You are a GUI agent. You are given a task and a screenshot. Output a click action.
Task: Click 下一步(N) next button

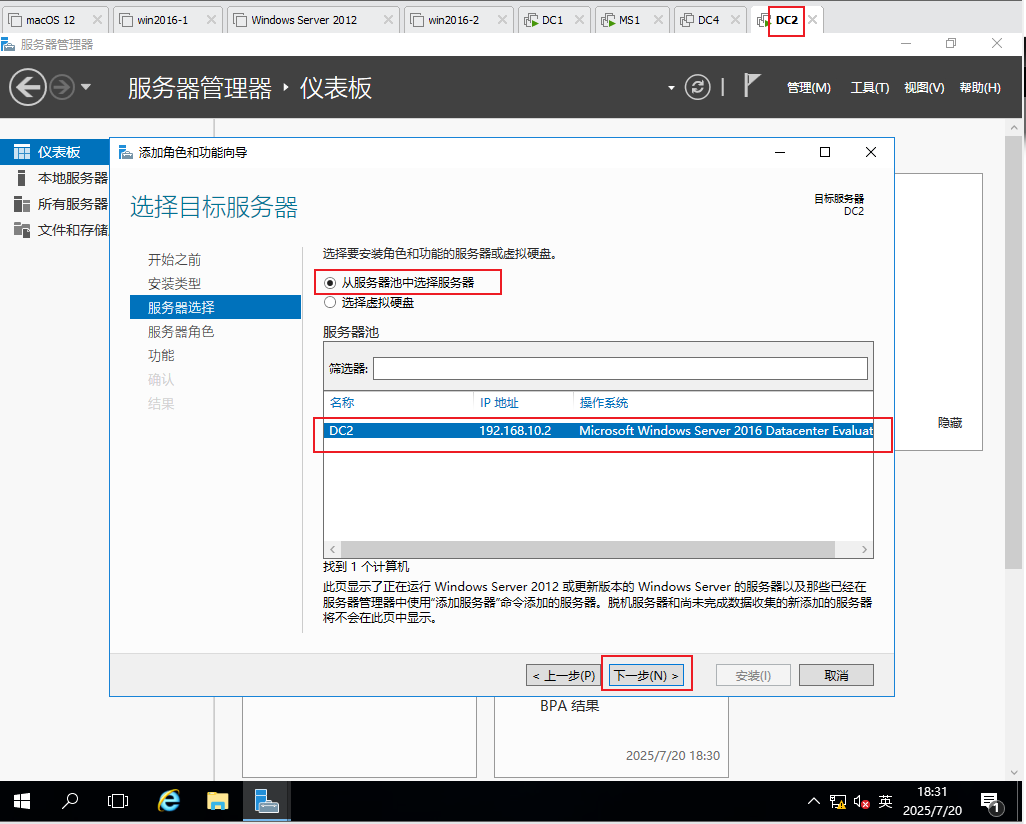click(x=646, y=675)
